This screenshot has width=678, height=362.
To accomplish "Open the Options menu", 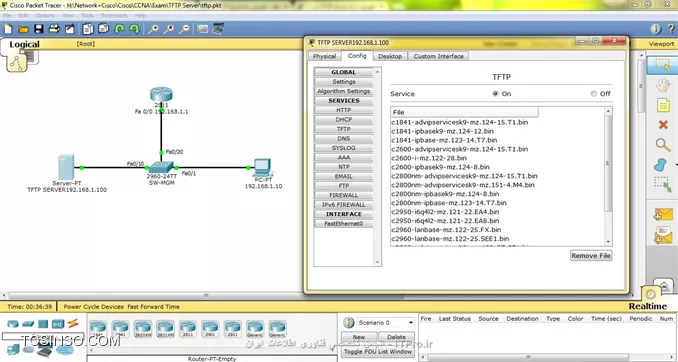I will [x=45, y=16].
